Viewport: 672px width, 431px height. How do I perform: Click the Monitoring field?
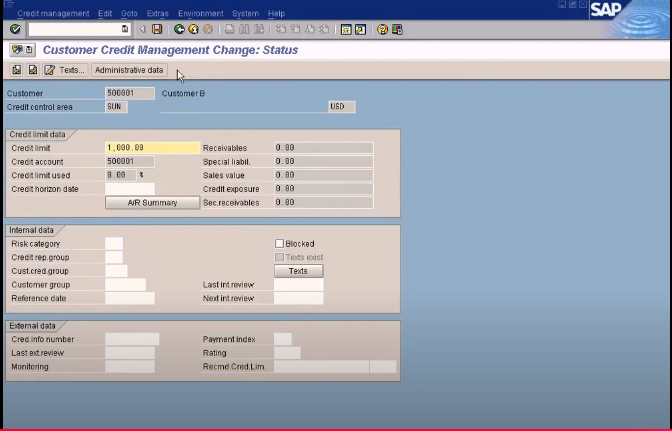point(130,367)
